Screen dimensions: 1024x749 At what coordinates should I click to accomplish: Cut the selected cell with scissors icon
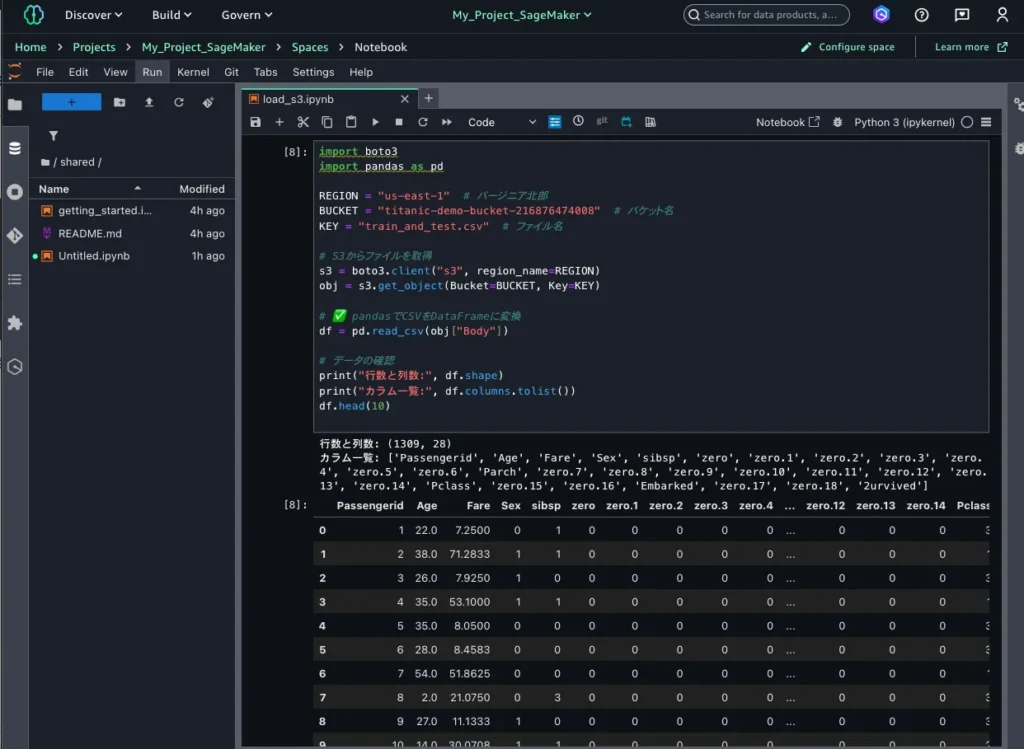pos(303,122)
